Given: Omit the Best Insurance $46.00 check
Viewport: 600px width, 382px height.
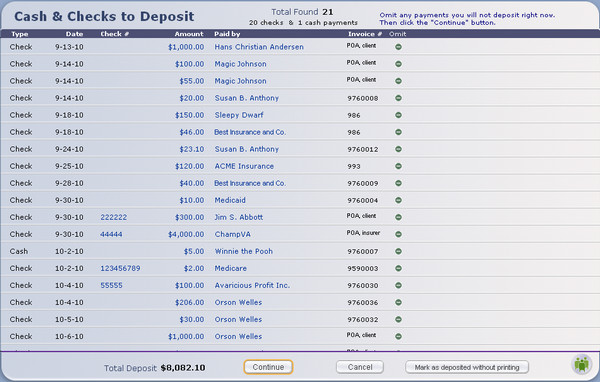Looking at the screenshot, I should pyautogui.click(x=398, y=132).
